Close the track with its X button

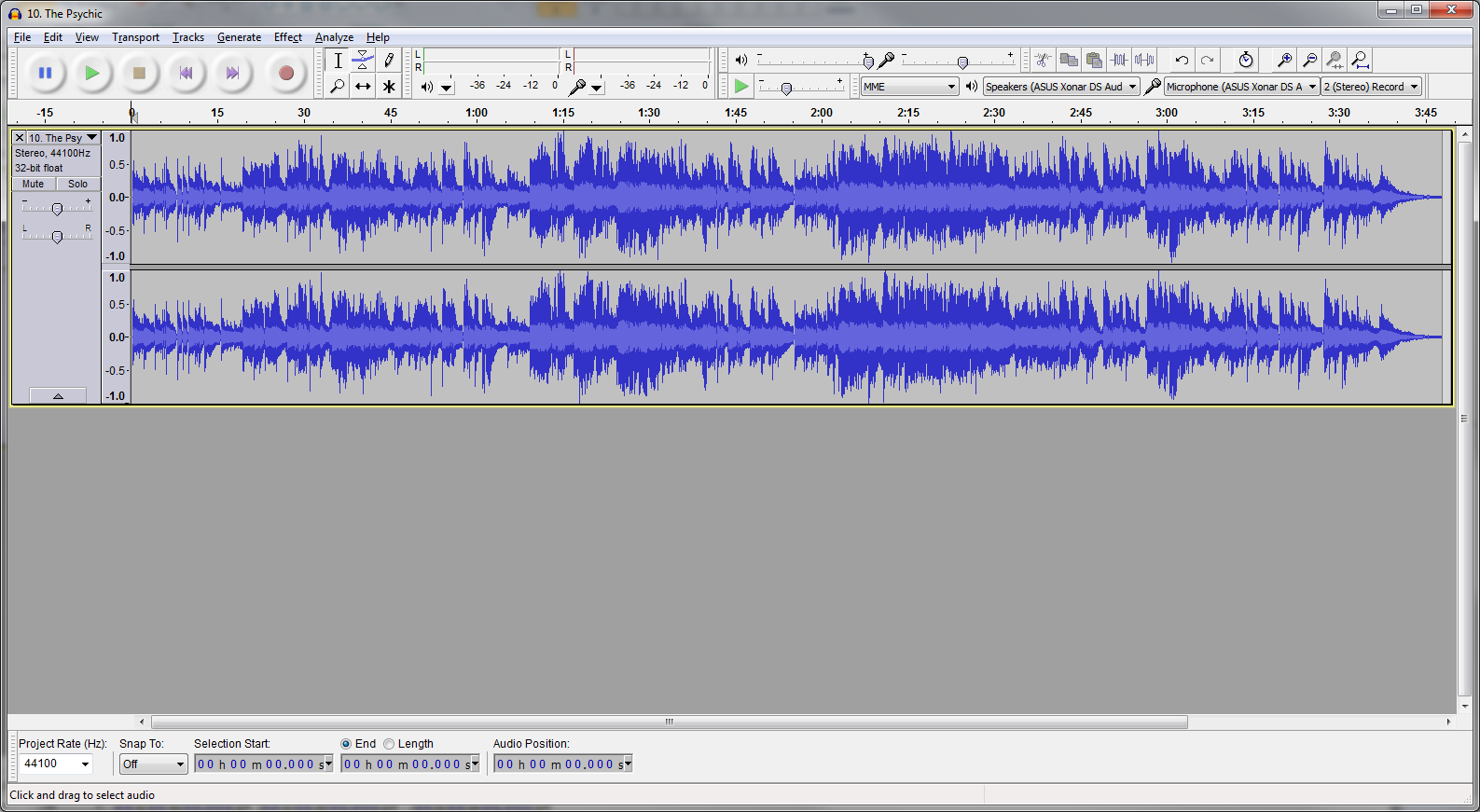19,138
